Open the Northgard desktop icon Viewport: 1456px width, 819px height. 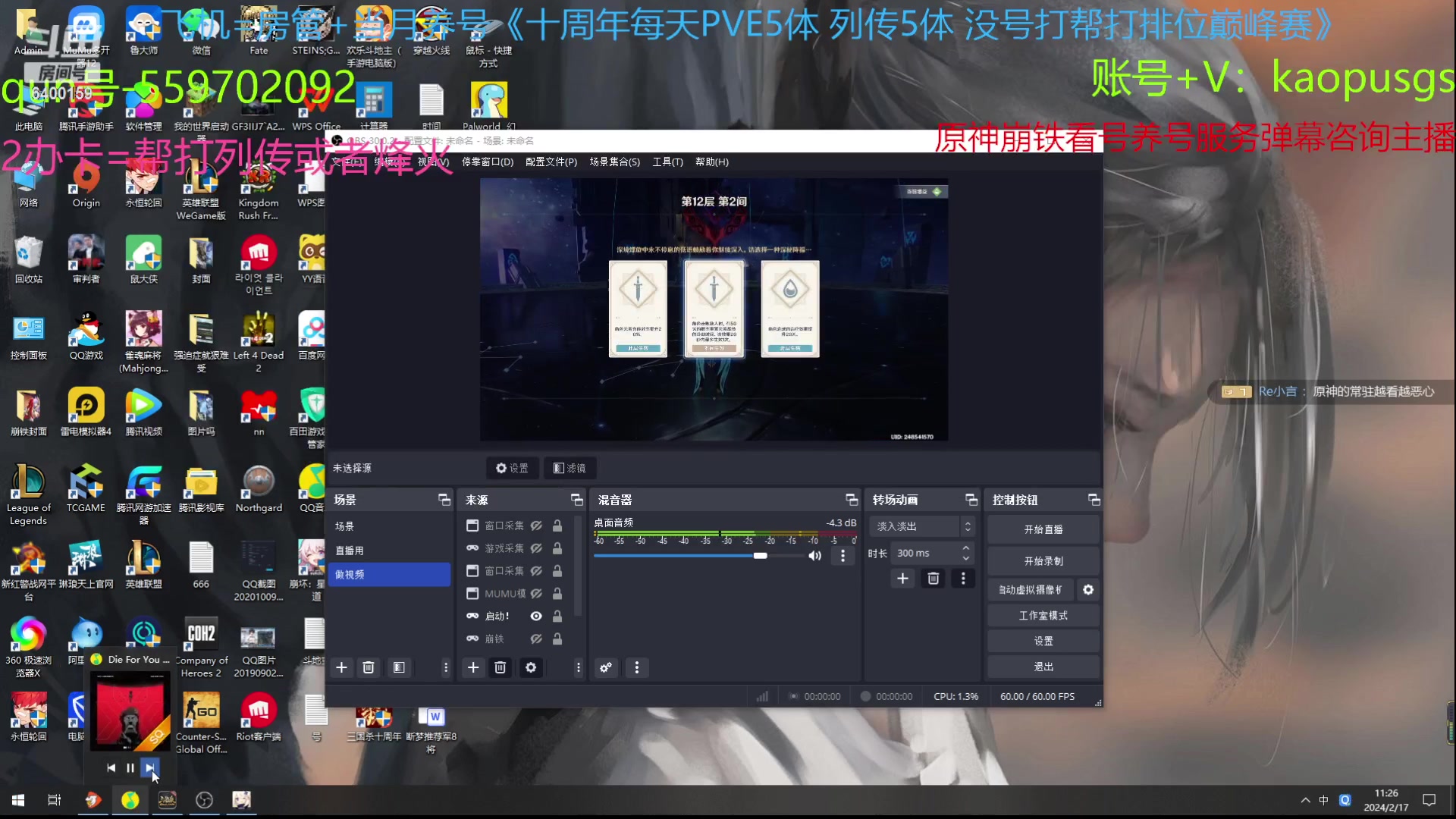tap(259, 489)
